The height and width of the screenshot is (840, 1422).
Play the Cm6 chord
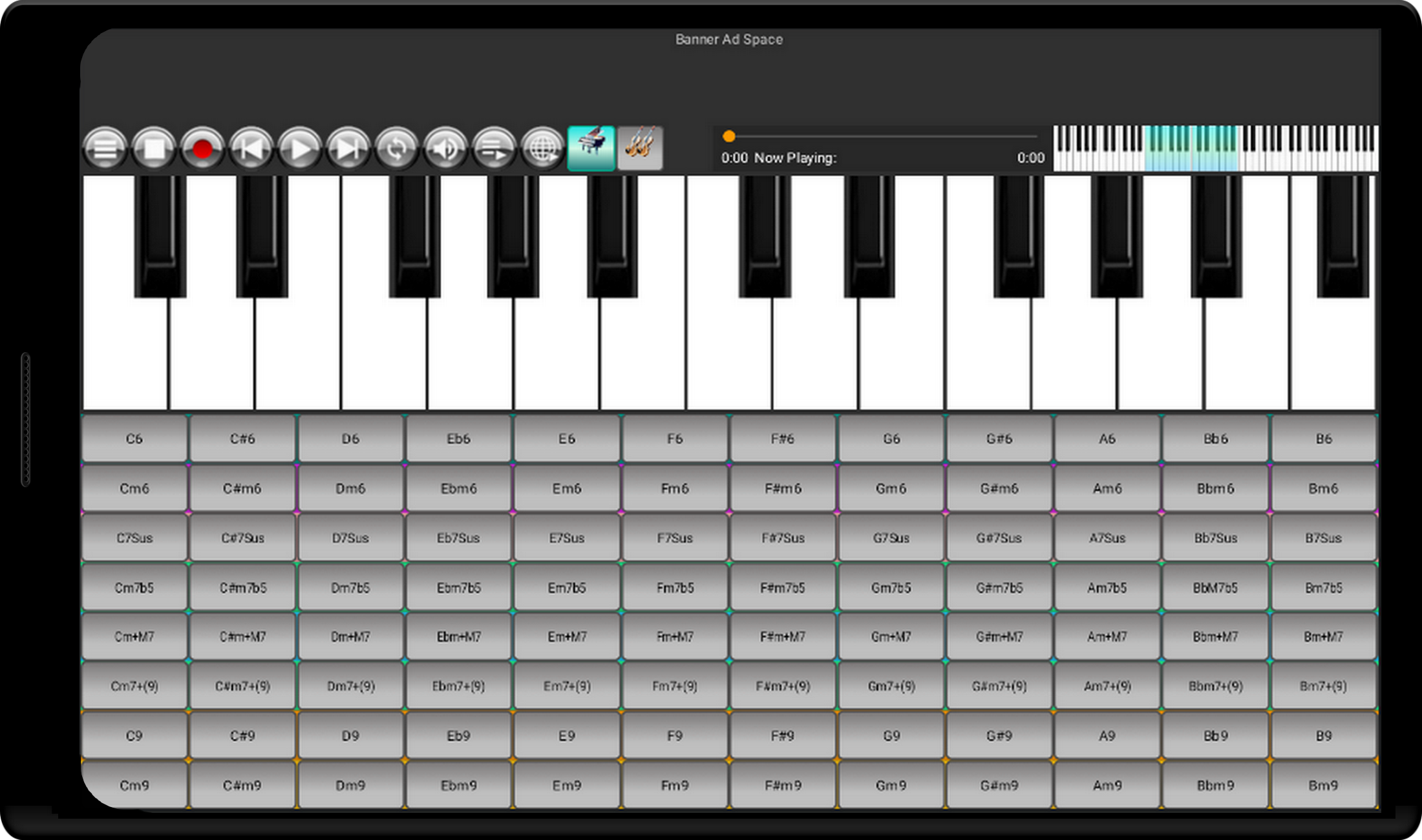[134, 488]
